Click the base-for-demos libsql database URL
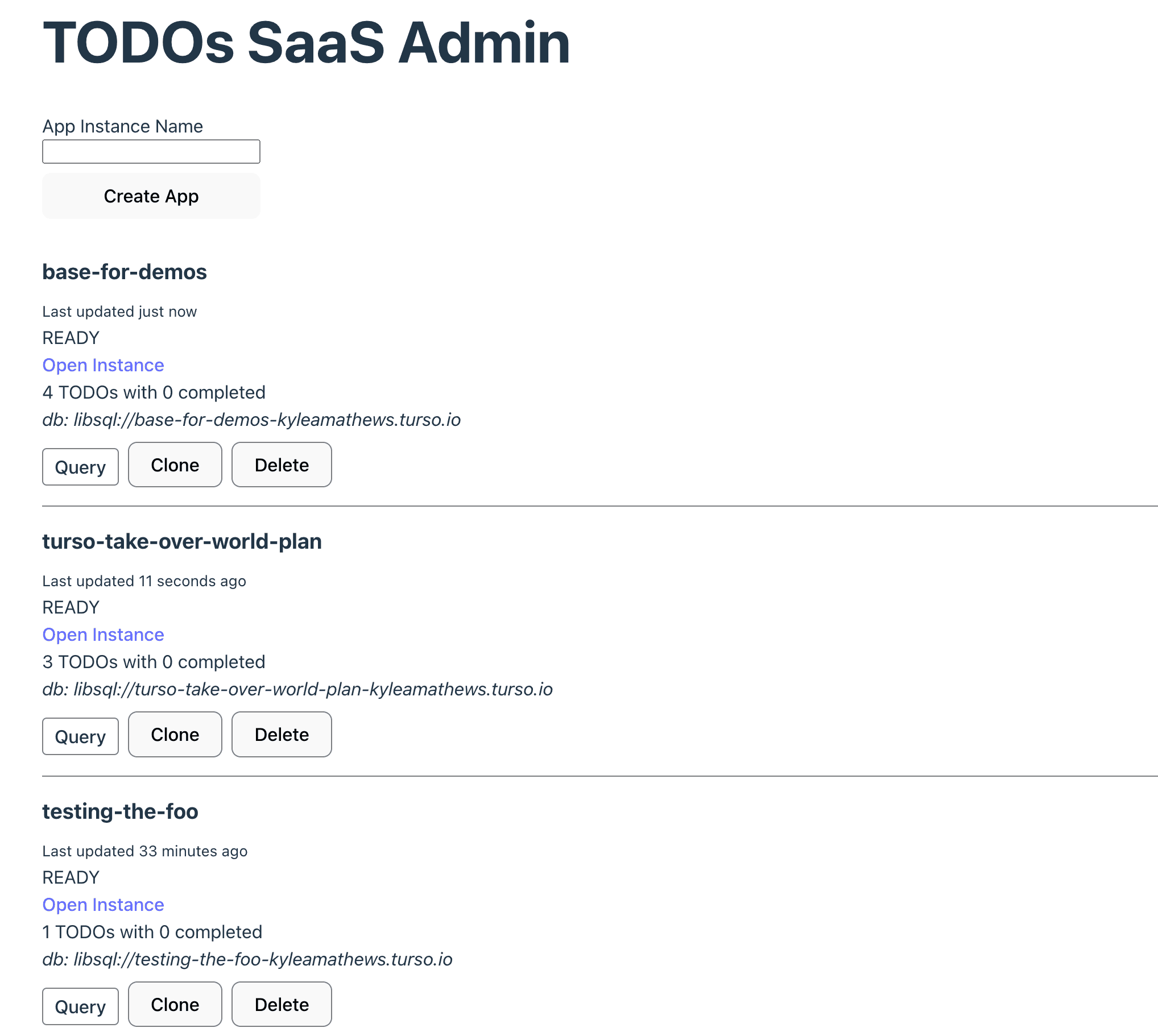This screenshot has height=1036, width=1158. 266,420
